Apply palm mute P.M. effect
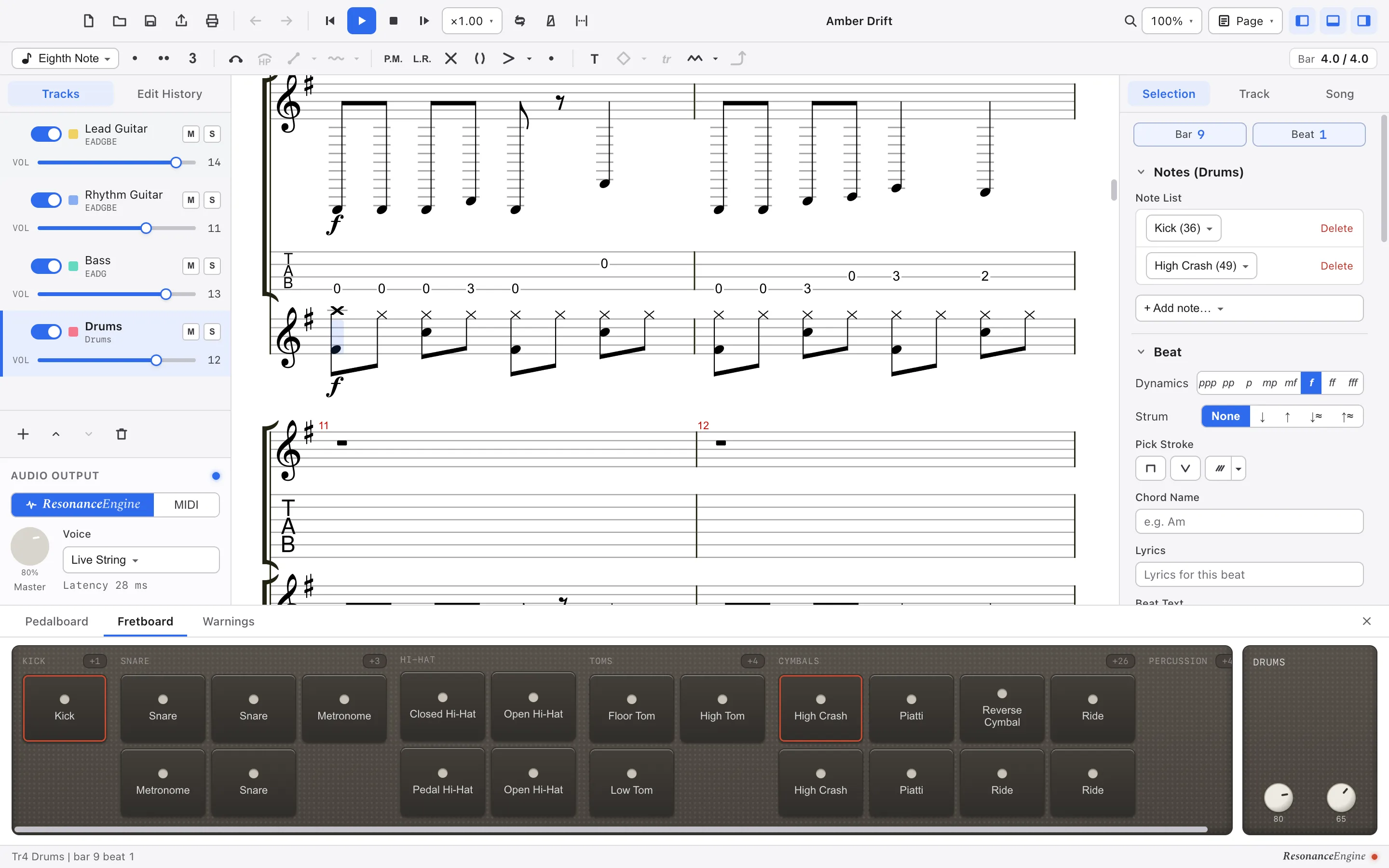Image resolution: width=1389 pixels, height=868 pixels. (x=393, y=58)
